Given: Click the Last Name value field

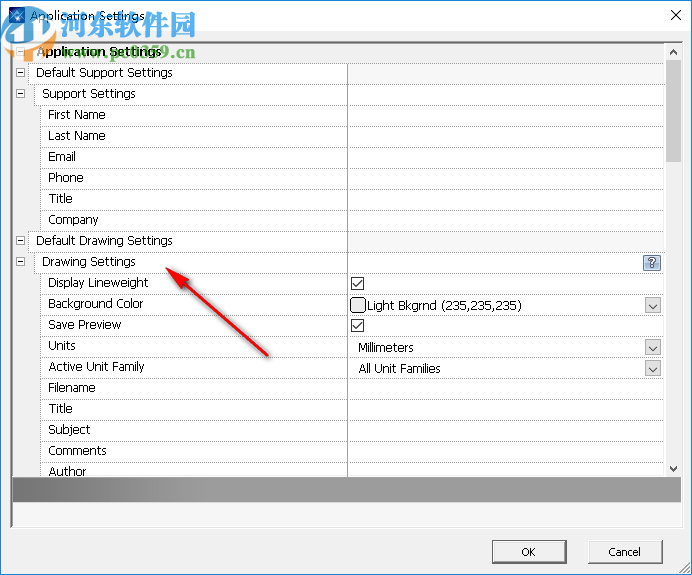Looking at the screenshot, I should (x=506, y=137).
